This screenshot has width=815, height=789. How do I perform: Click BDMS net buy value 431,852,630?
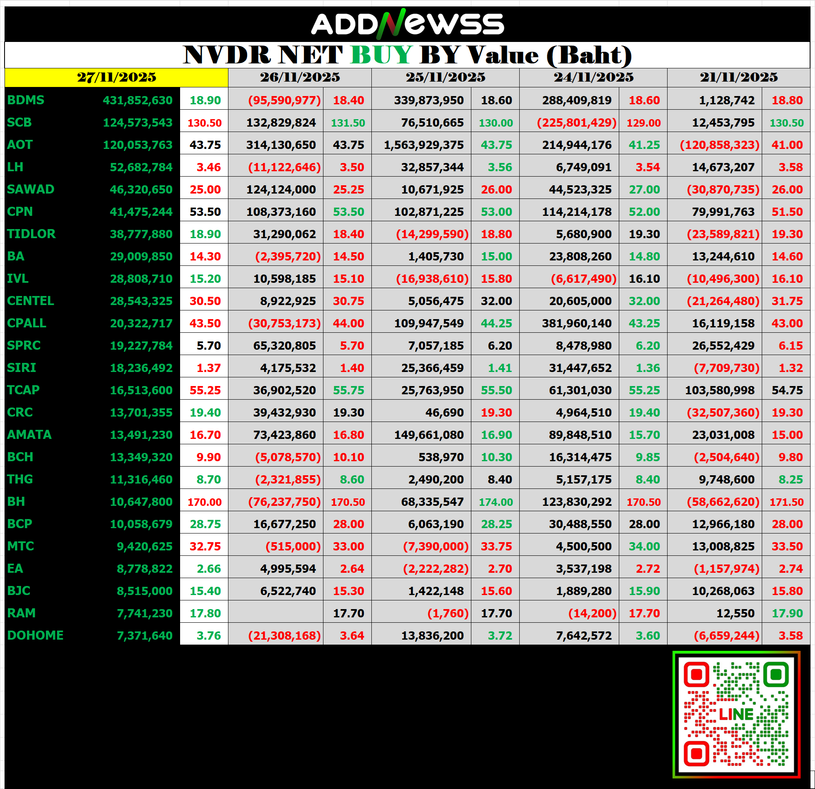(x=137, y=100)
